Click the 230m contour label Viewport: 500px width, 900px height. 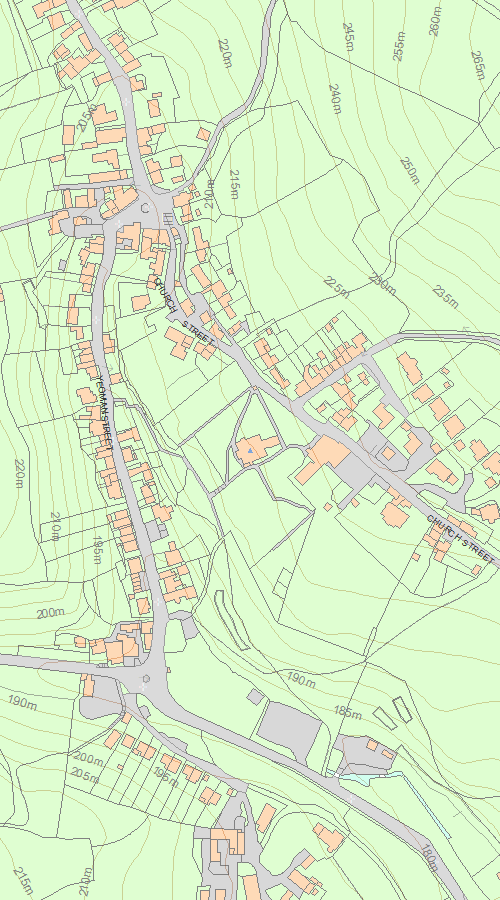coord(382,284)
